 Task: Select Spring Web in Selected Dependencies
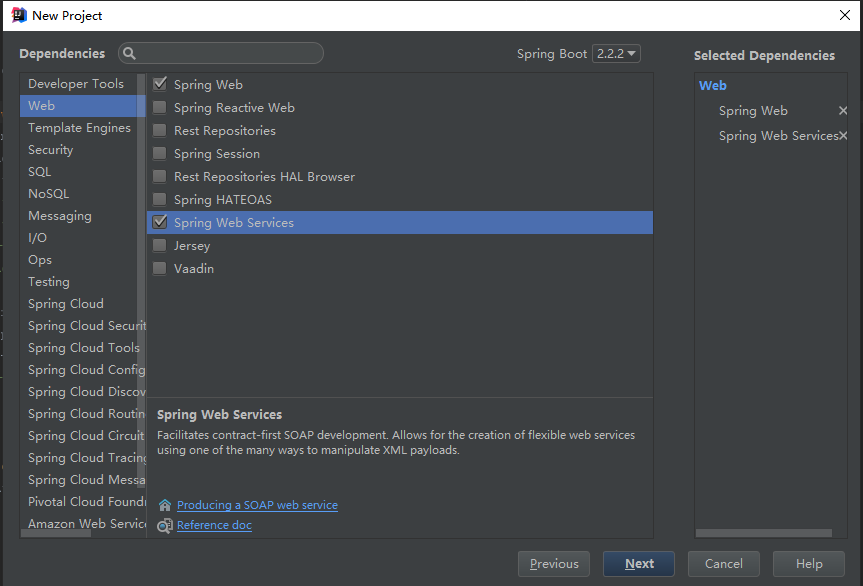pyautogui.click(x=753, y=111)
